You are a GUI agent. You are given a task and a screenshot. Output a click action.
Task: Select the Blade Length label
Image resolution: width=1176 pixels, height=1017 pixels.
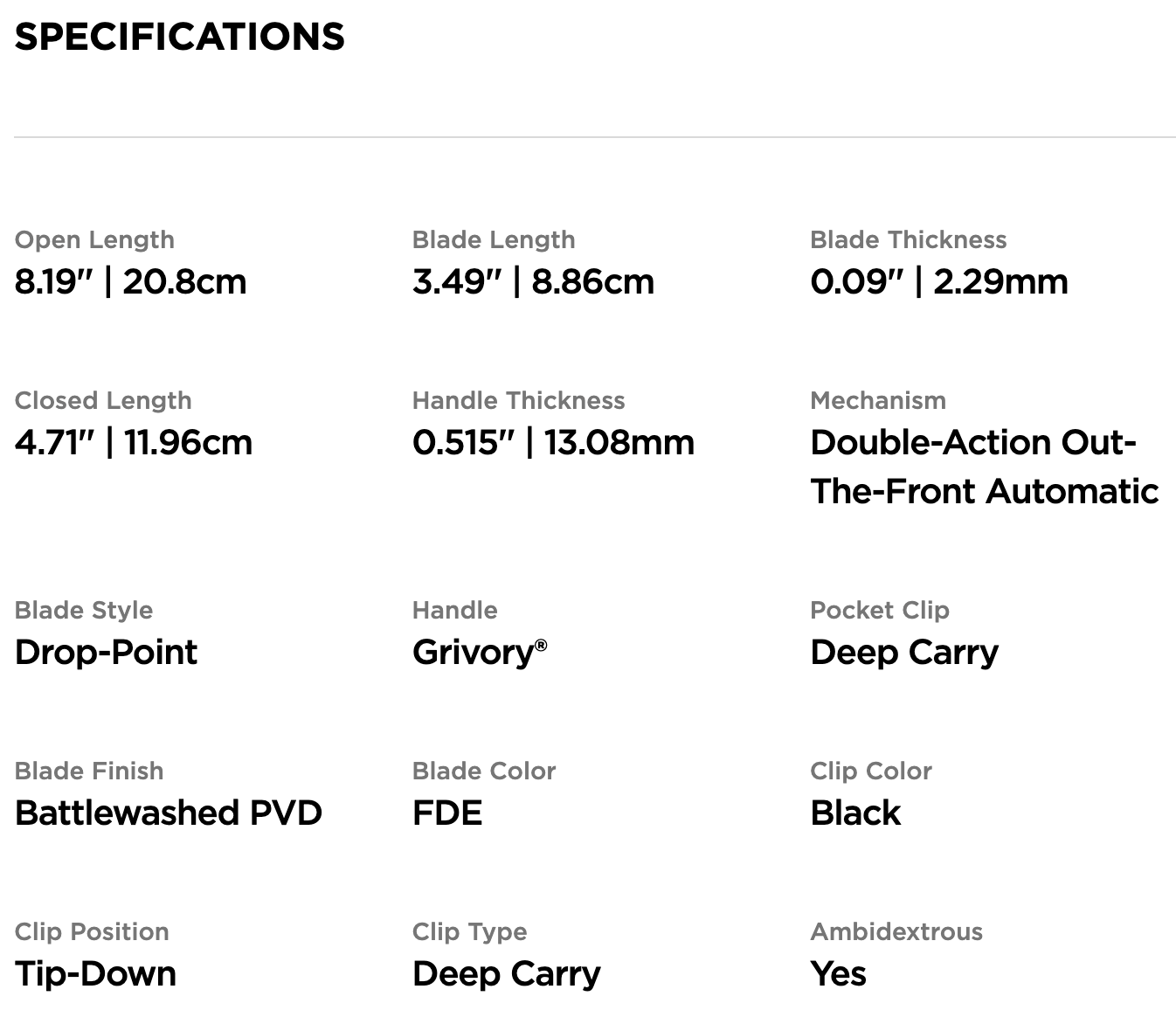coord(494,240)
